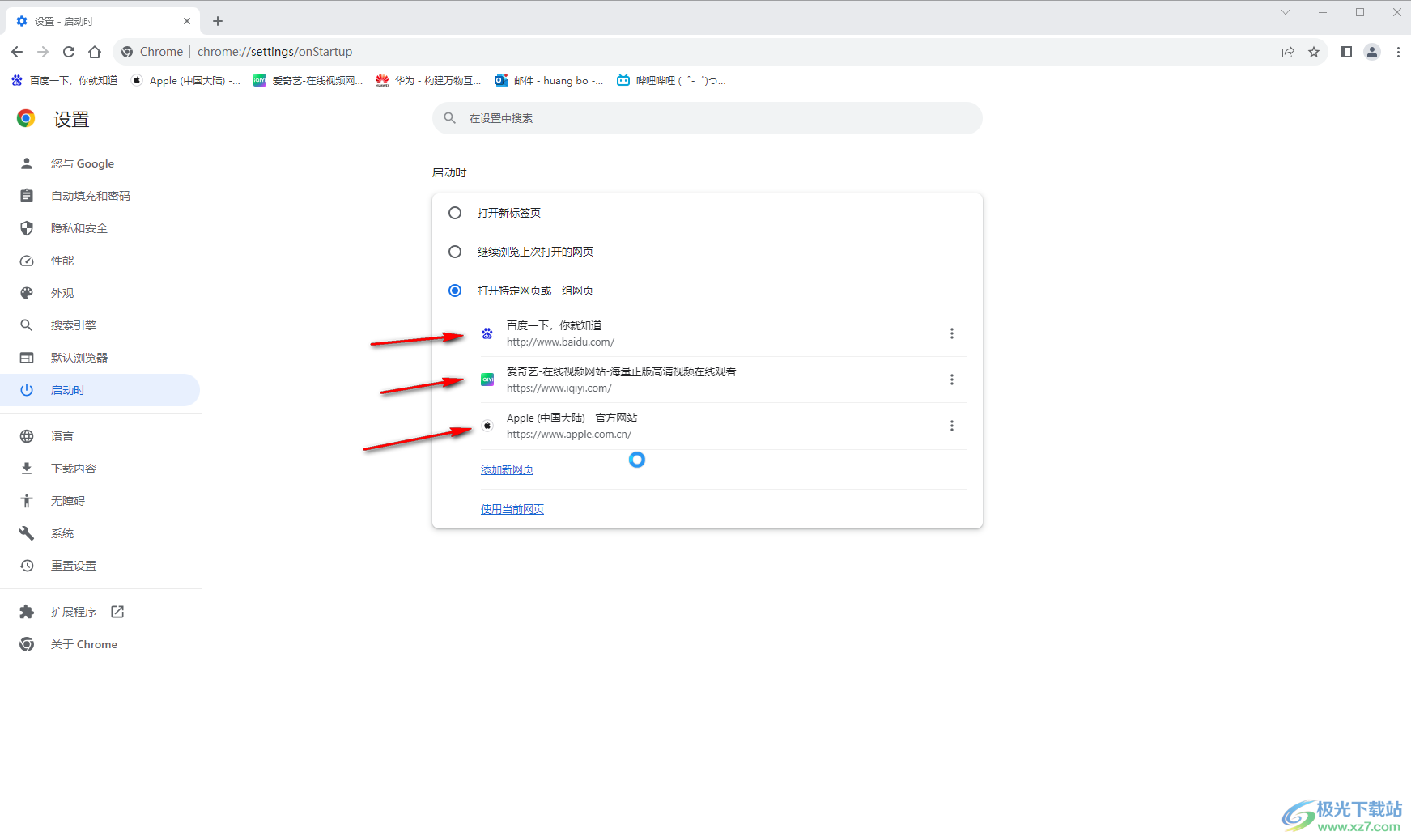Open the profile avatar menu
1411x840 pixels.
coord(1372,52)
